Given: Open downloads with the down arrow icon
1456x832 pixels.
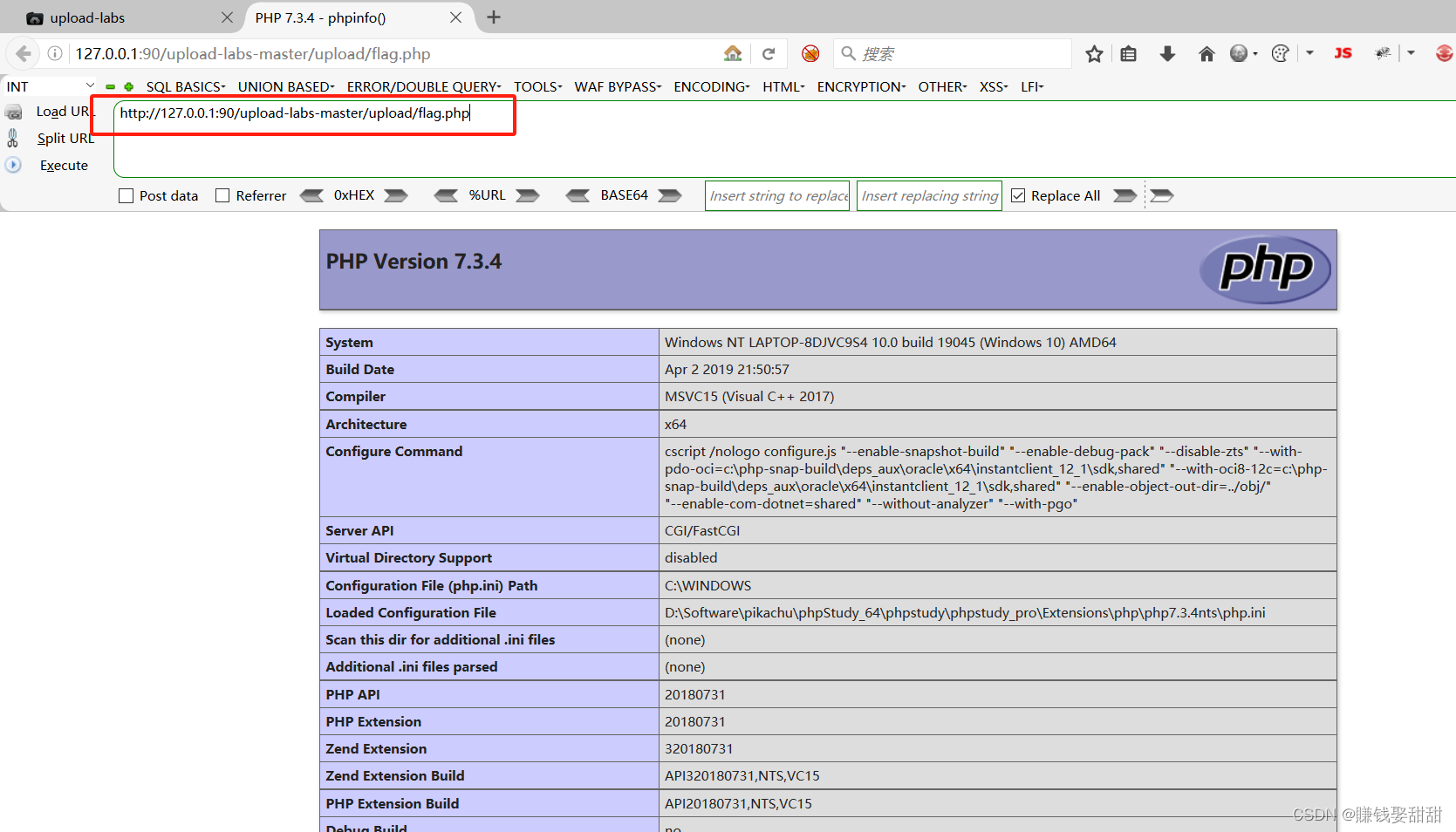Looking at the screenshot, I should (1167, 54).
